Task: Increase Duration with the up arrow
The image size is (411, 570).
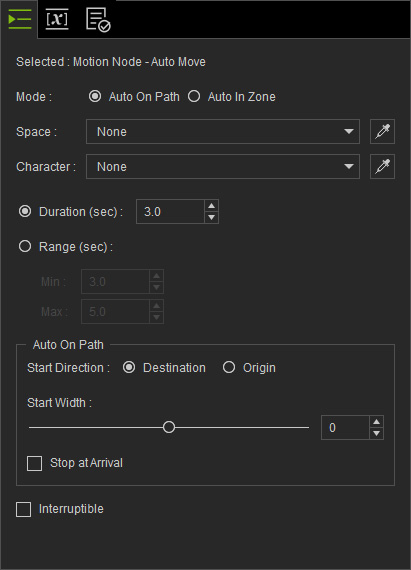Action: click(x=211, y=206)
